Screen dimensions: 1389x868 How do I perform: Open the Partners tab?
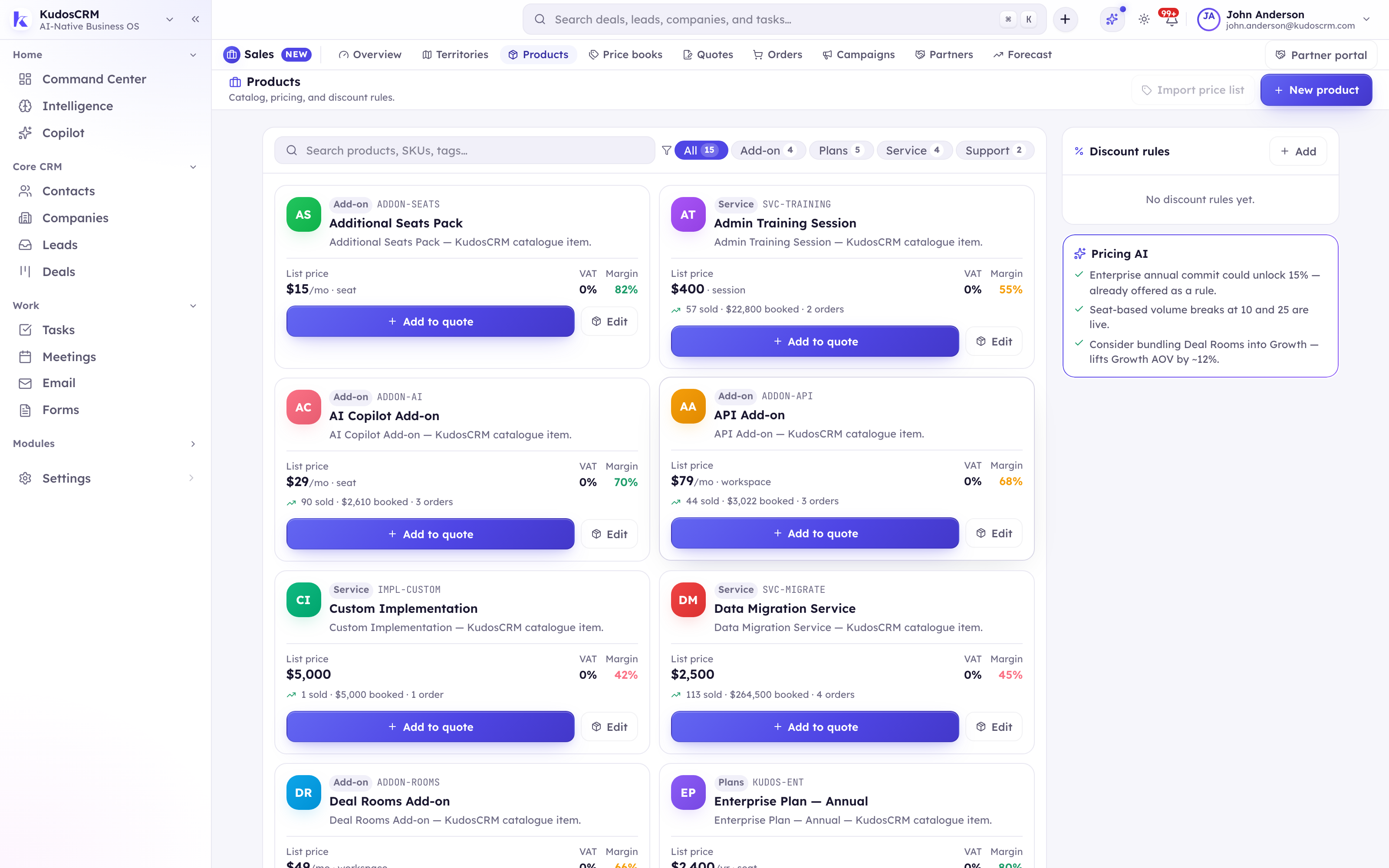[x=944, y=55]
